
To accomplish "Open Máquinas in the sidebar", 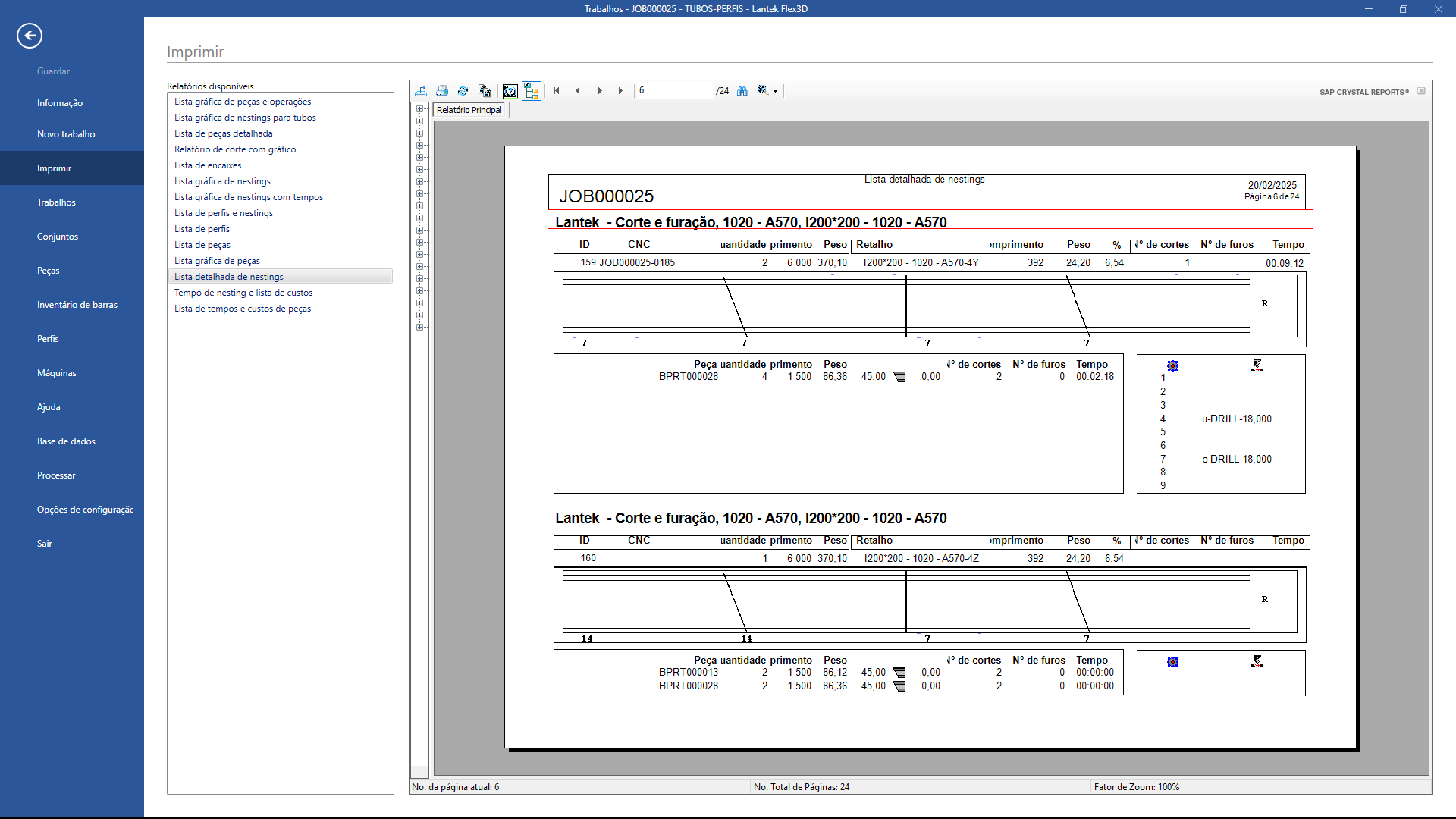I will (x=57, y=373).
